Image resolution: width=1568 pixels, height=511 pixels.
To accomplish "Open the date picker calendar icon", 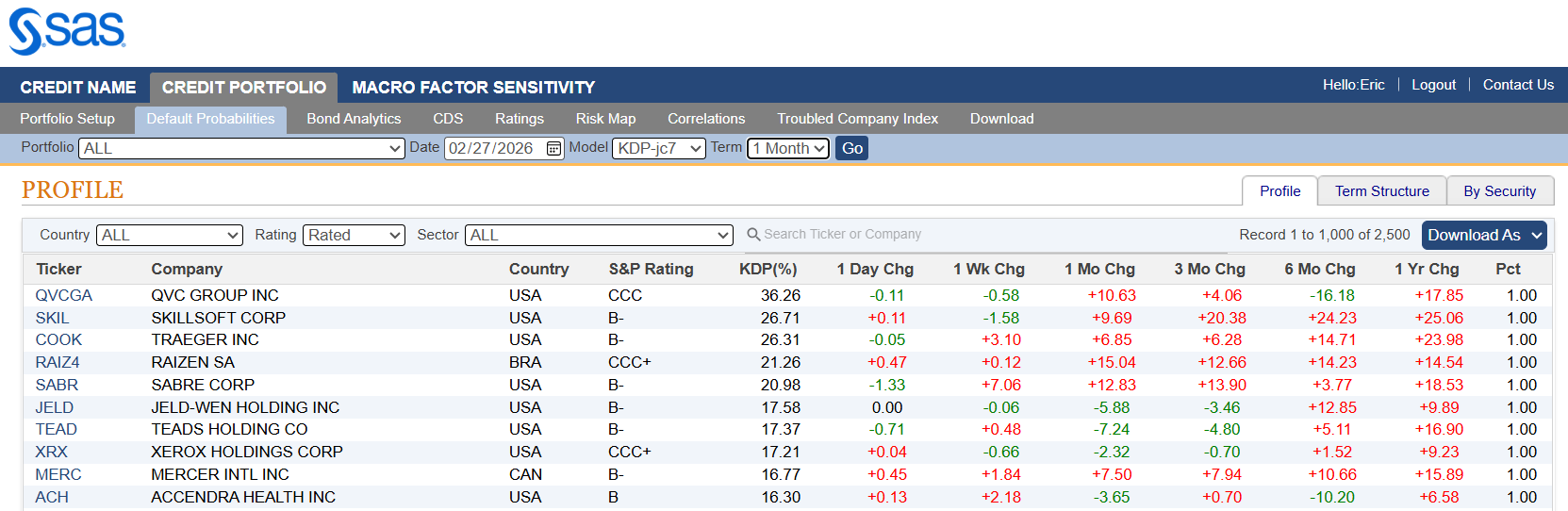I will pos(553,149).
